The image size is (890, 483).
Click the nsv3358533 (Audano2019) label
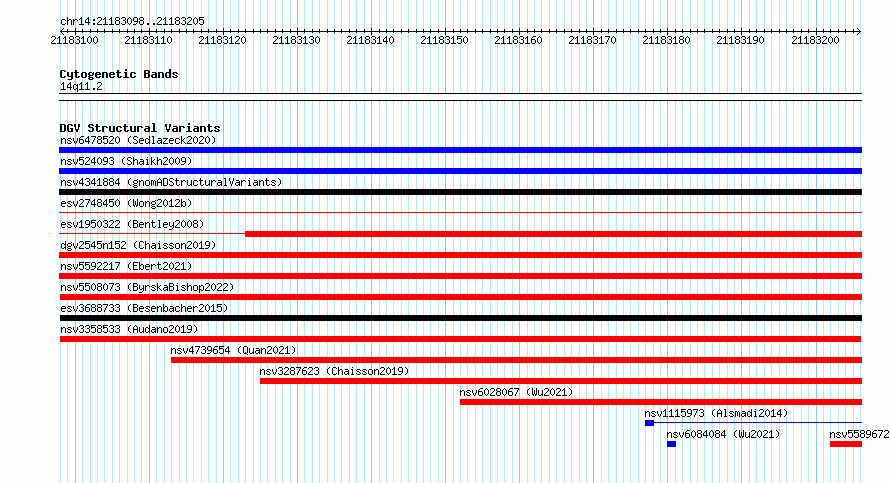(x=129, y=329)
